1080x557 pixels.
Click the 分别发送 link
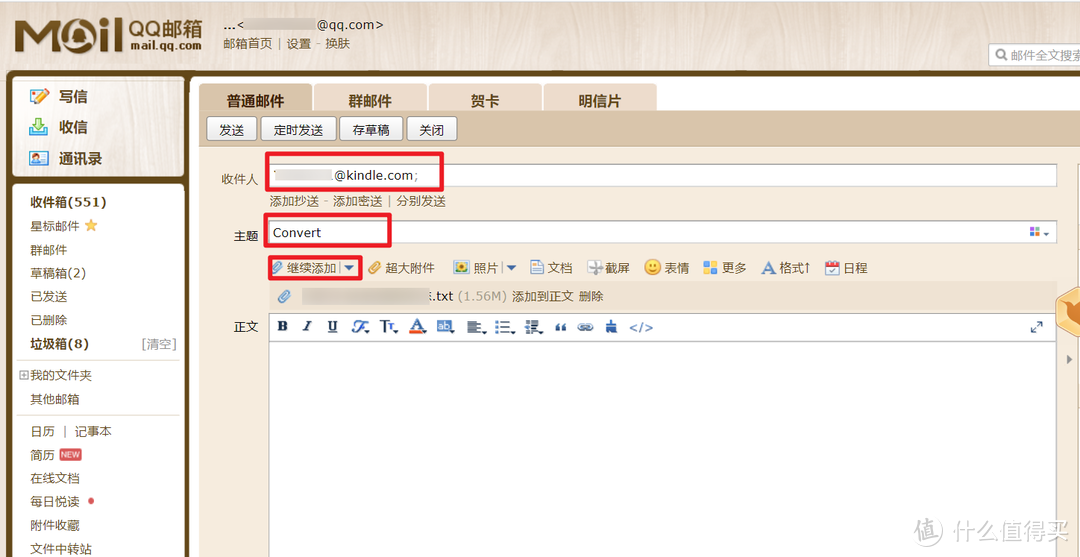(421, 201)
